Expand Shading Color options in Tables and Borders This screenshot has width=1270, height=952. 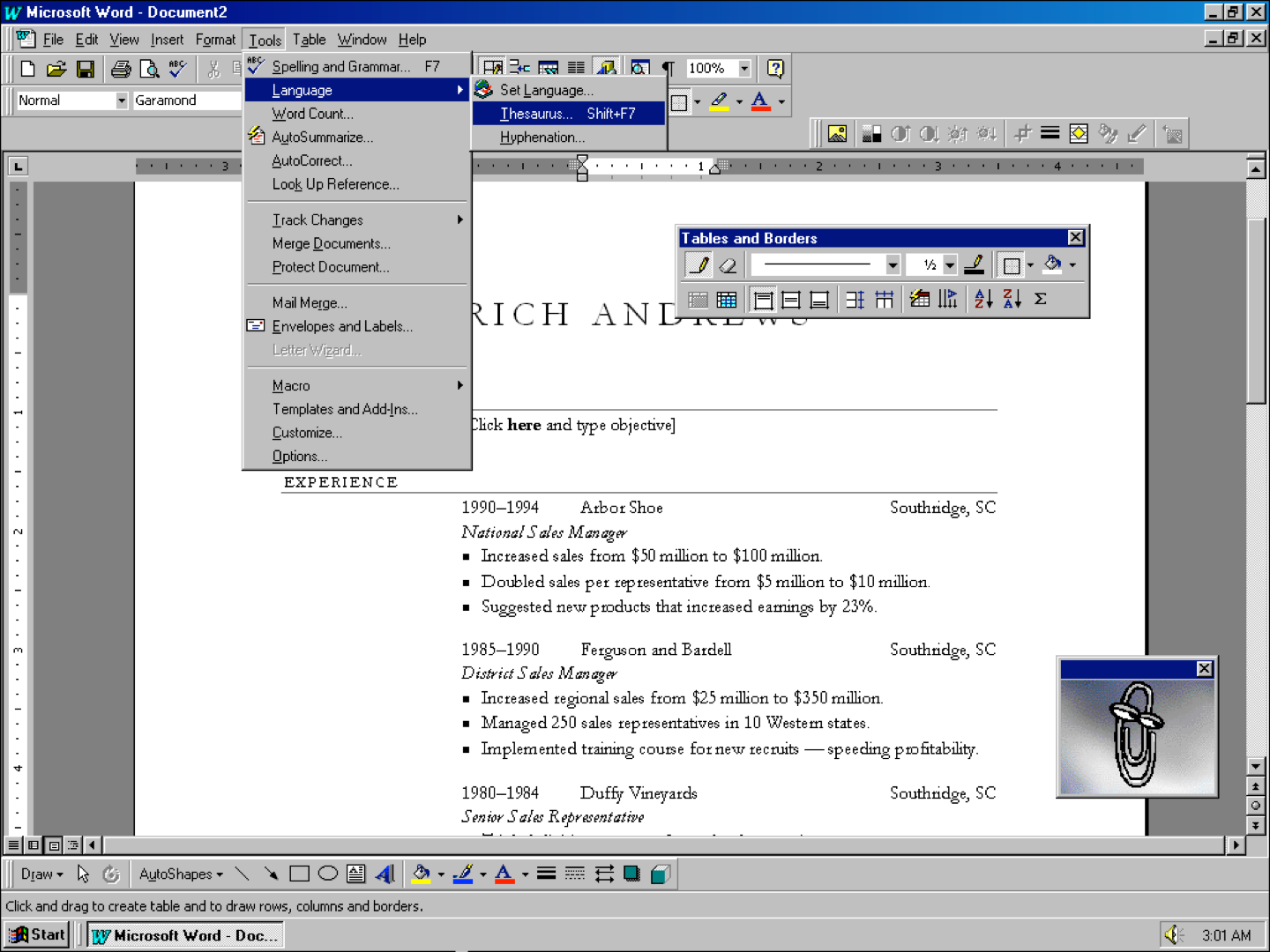[1072, 264]
